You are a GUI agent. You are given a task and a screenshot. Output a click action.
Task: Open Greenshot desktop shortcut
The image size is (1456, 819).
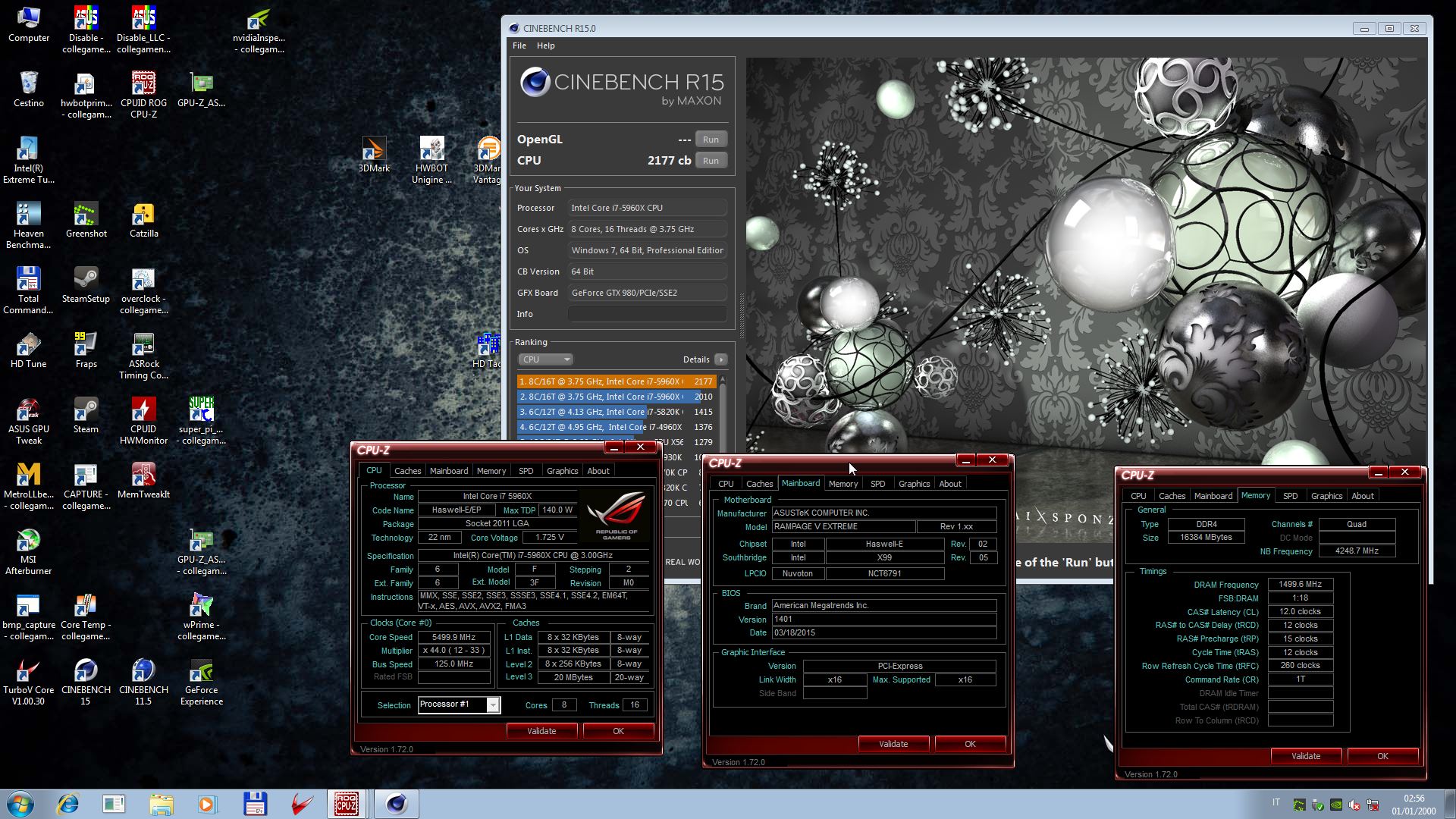[86, 220]
